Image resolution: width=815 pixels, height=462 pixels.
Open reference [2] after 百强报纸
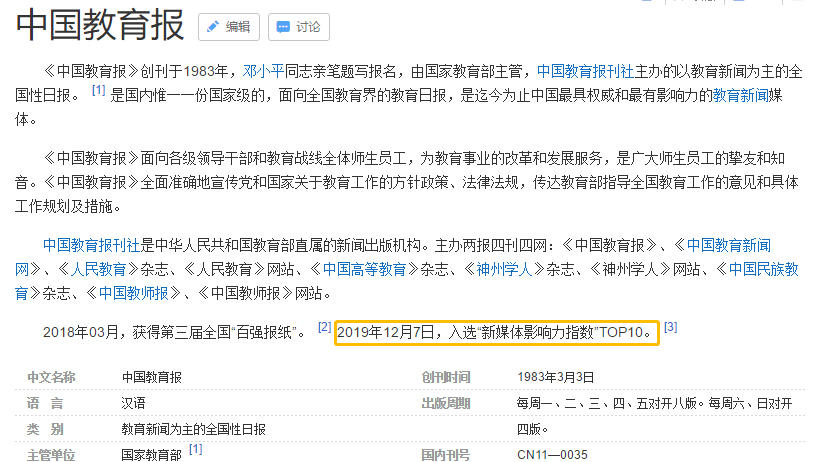coord(324,327)
